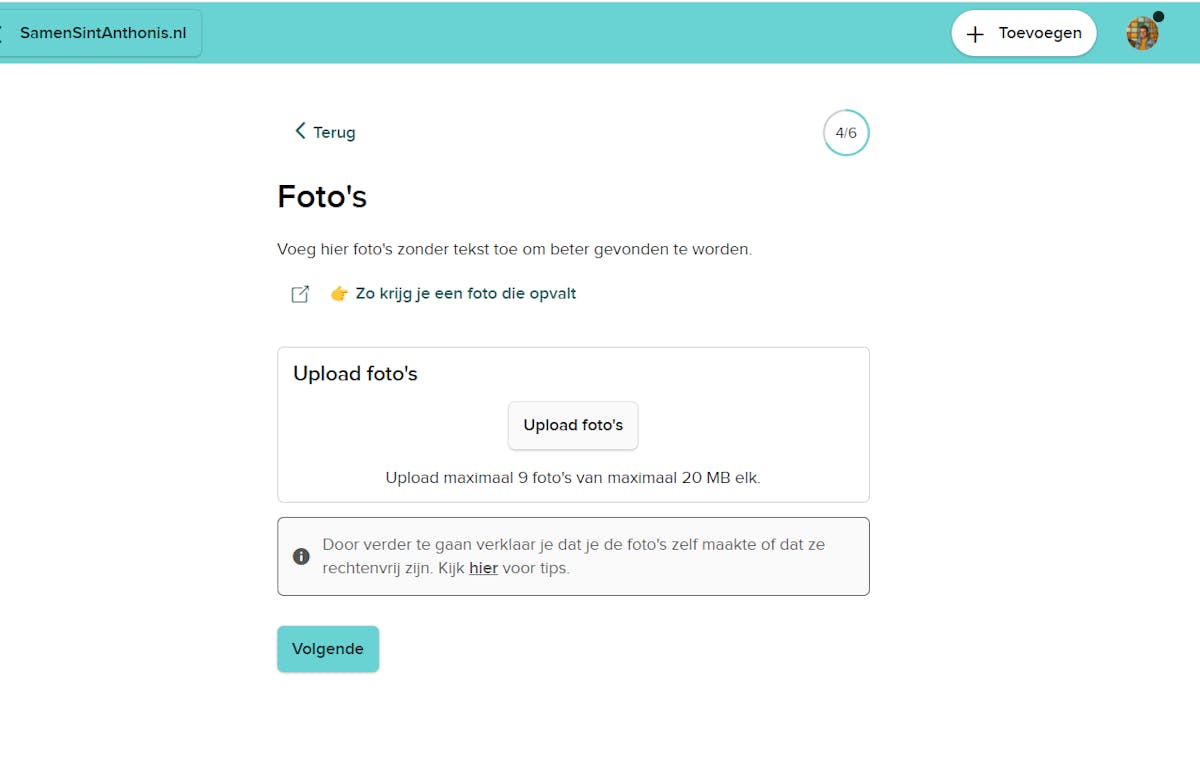Image resolution: width=1200 pixels, height=768 pixels.
Task: Follow the "hier" tips link
Action: click(483, 568)
